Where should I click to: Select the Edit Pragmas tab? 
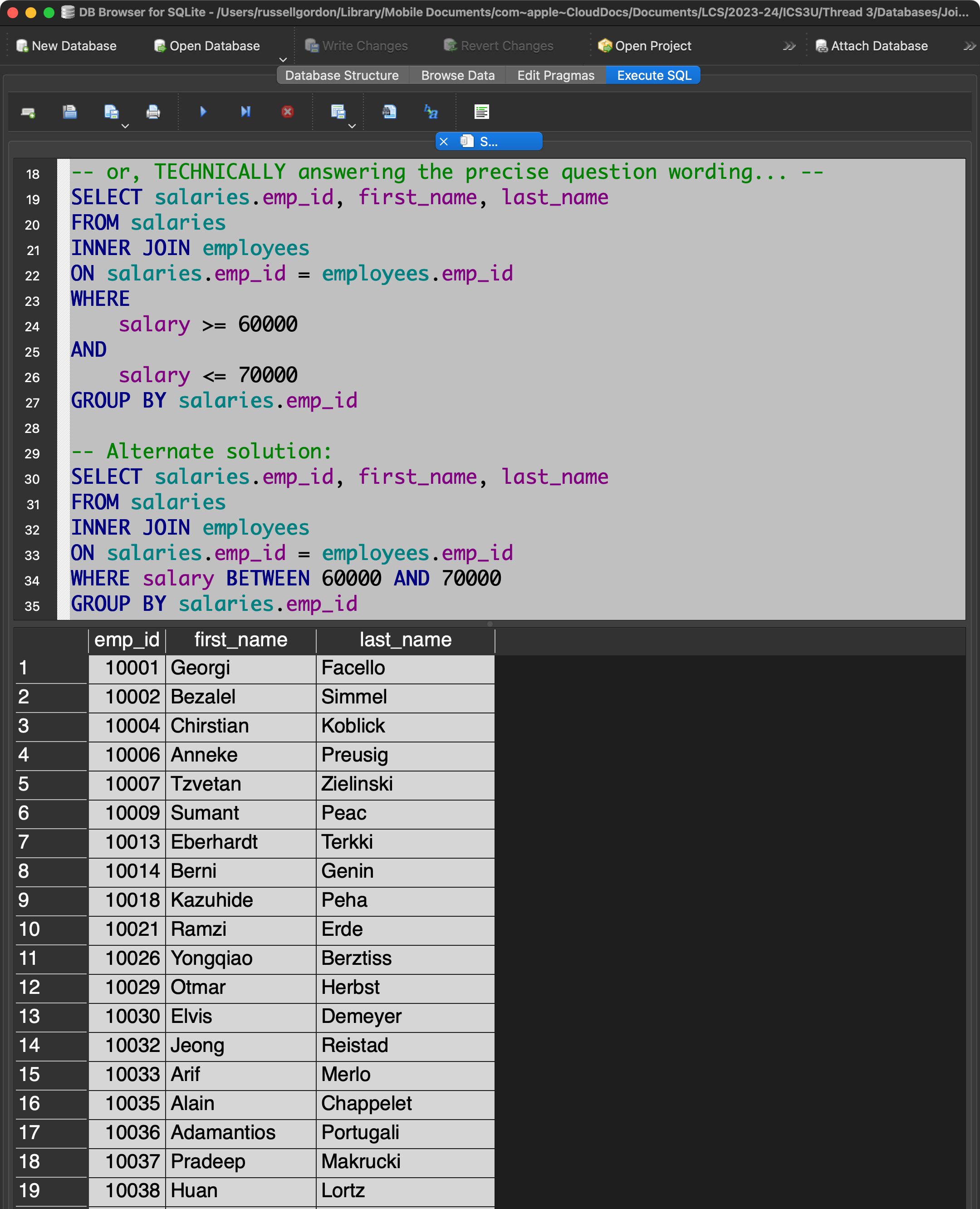(555, 76)
